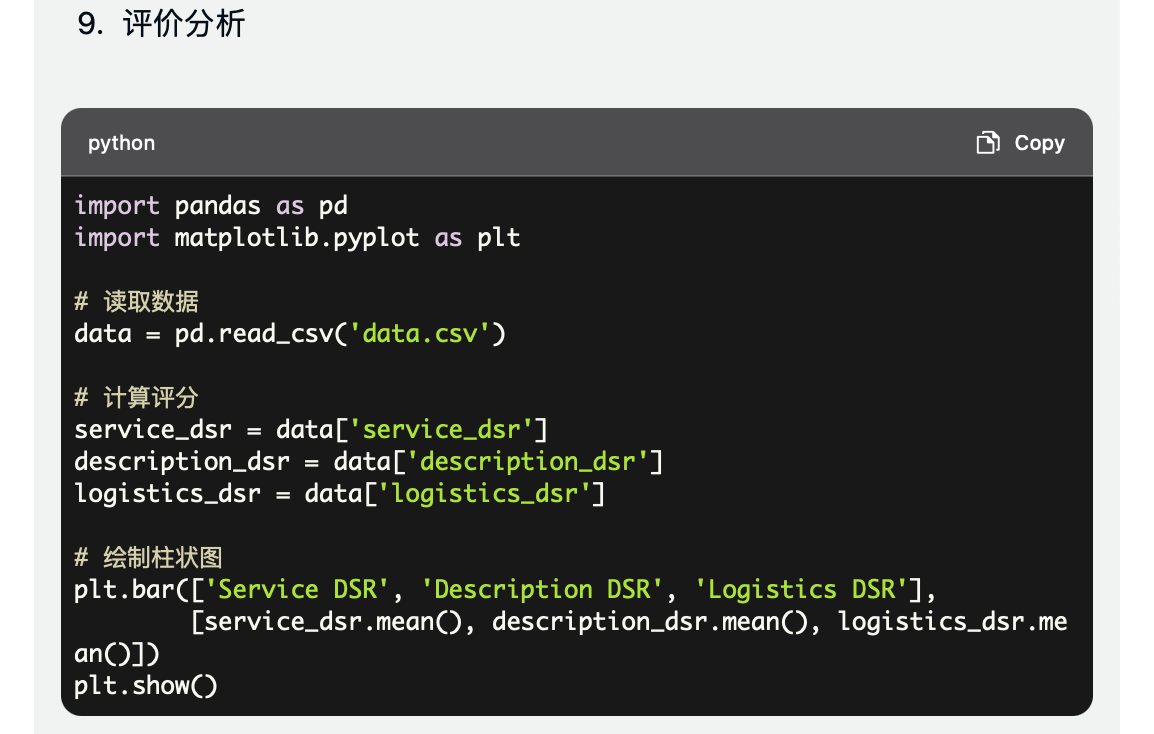
Task: Click the import matplotlib.pyplot line
Action: coord(297,238)
